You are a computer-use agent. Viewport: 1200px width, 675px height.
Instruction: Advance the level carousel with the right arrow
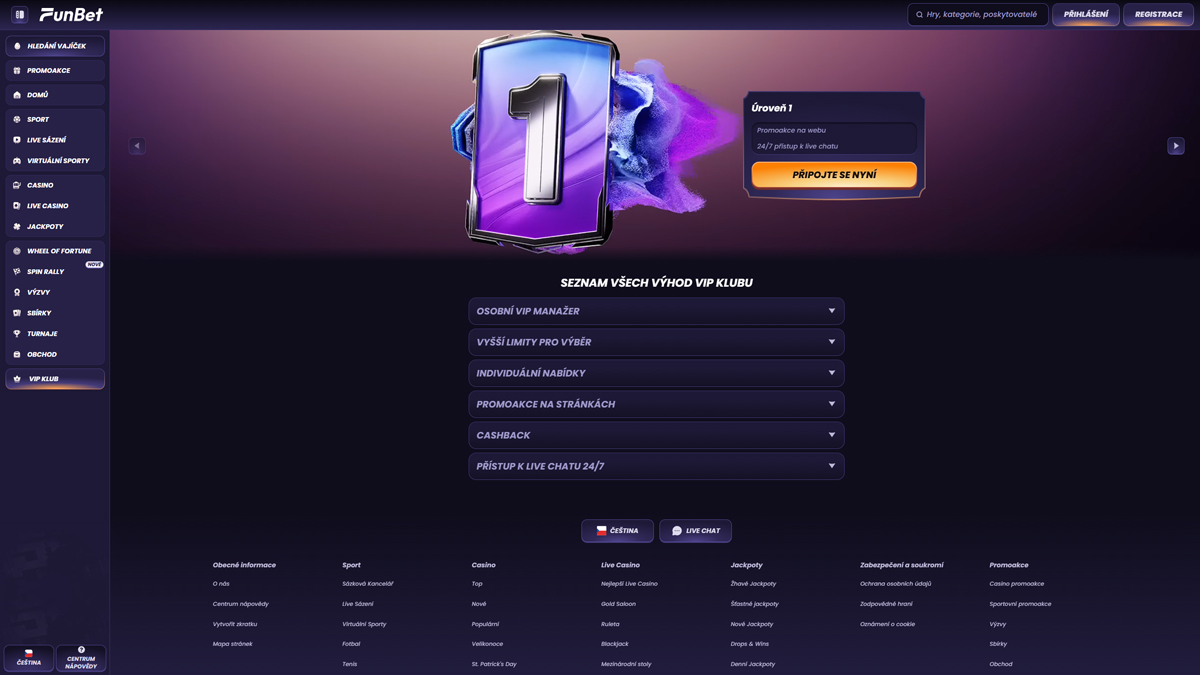1176,145
